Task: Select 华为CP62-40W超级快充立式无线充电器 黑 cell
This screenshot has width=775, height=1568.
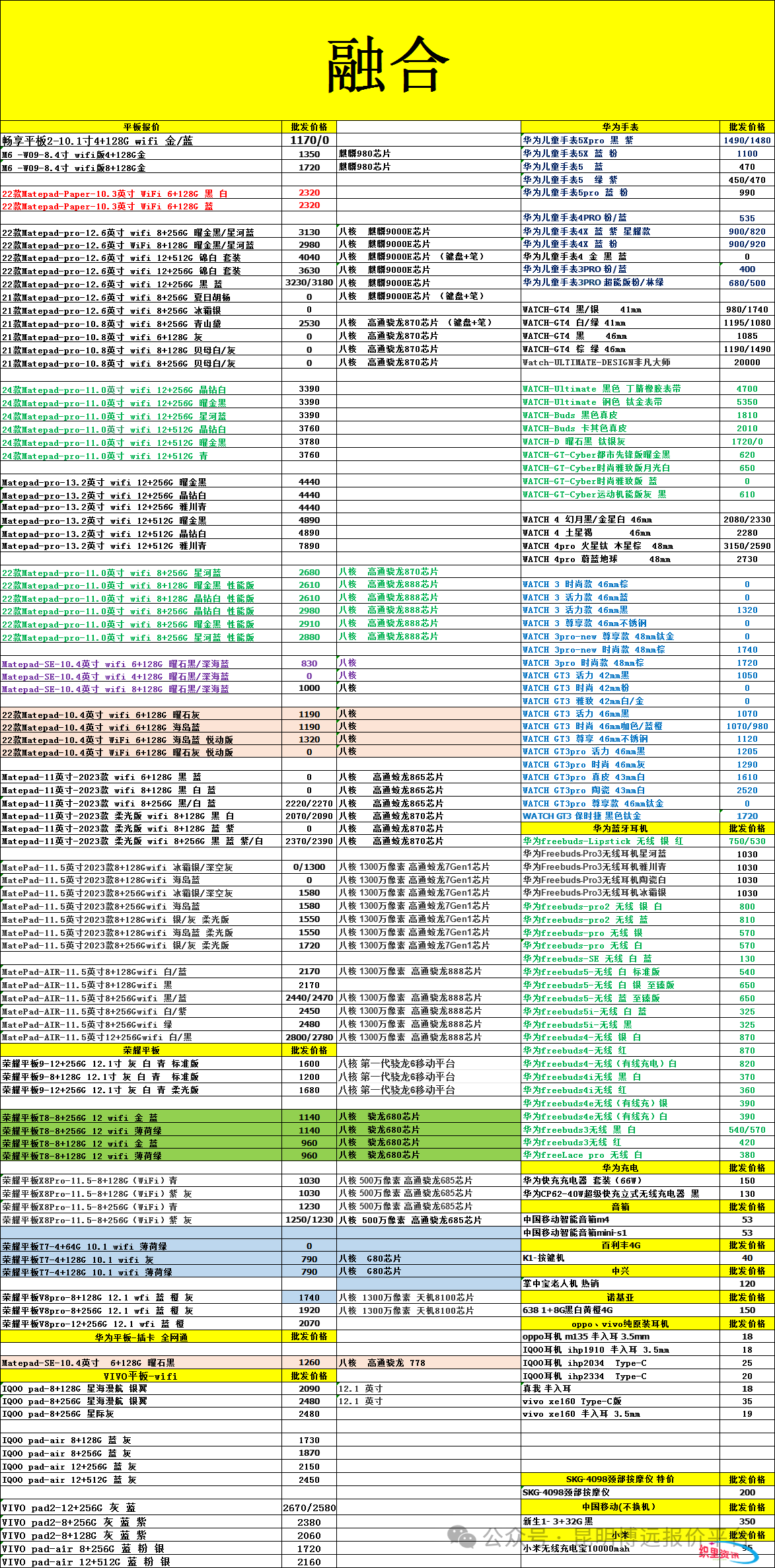Action: (620, 1194)
